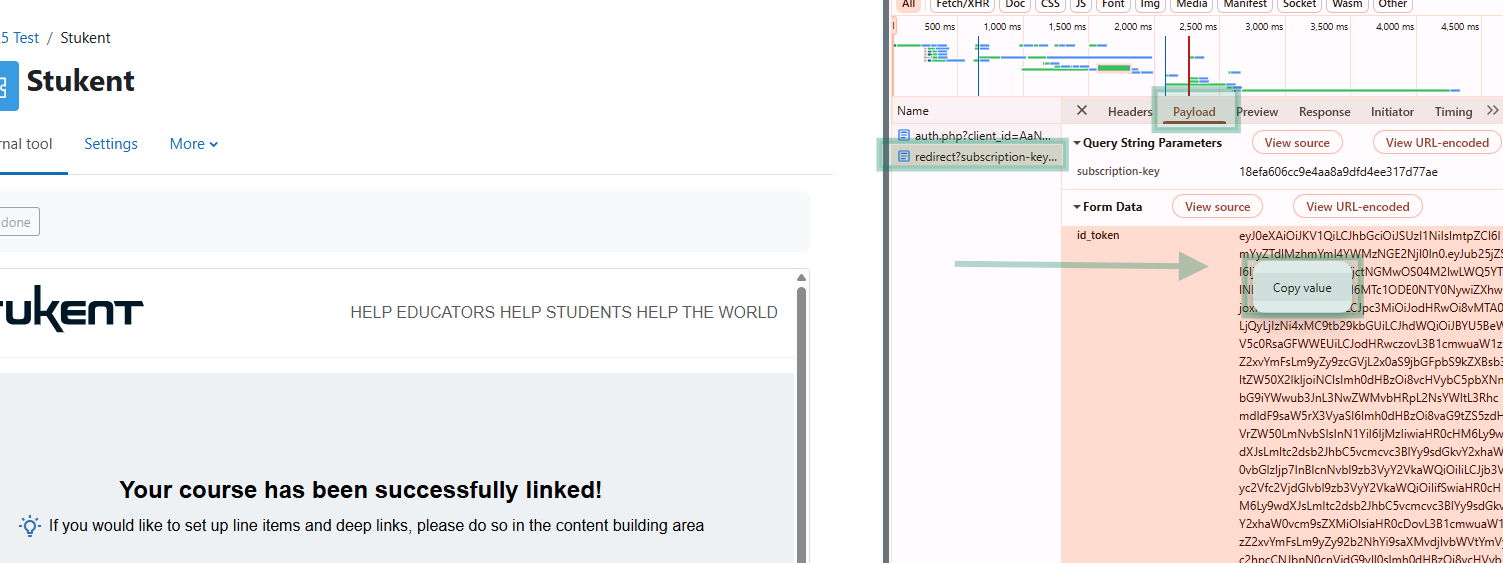Click the 2,500 ms mark on timeline overview

(x=1197, y=27)
